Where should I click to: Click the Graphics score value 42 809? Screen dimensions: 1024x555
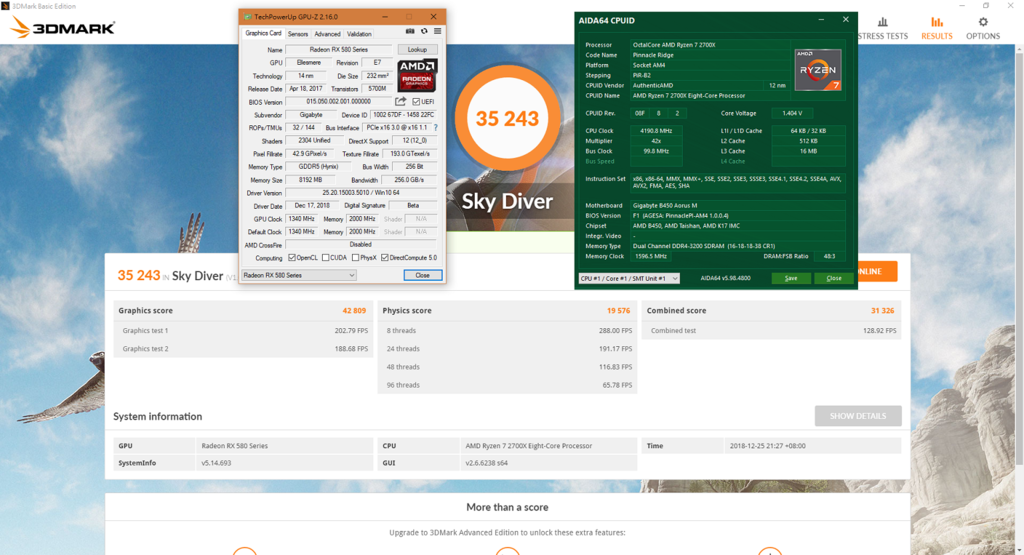[354, 311]
